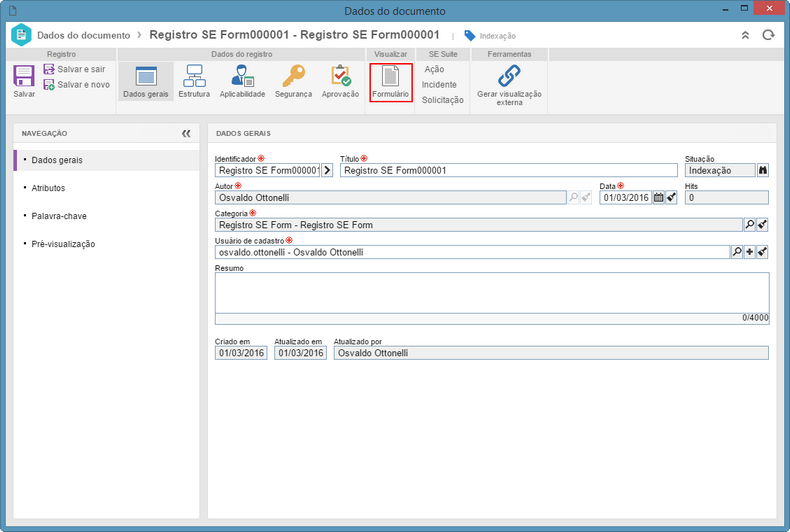790x532 pixels.
Task: Click the clear icon for Categoria
Action: coord(762,225)
